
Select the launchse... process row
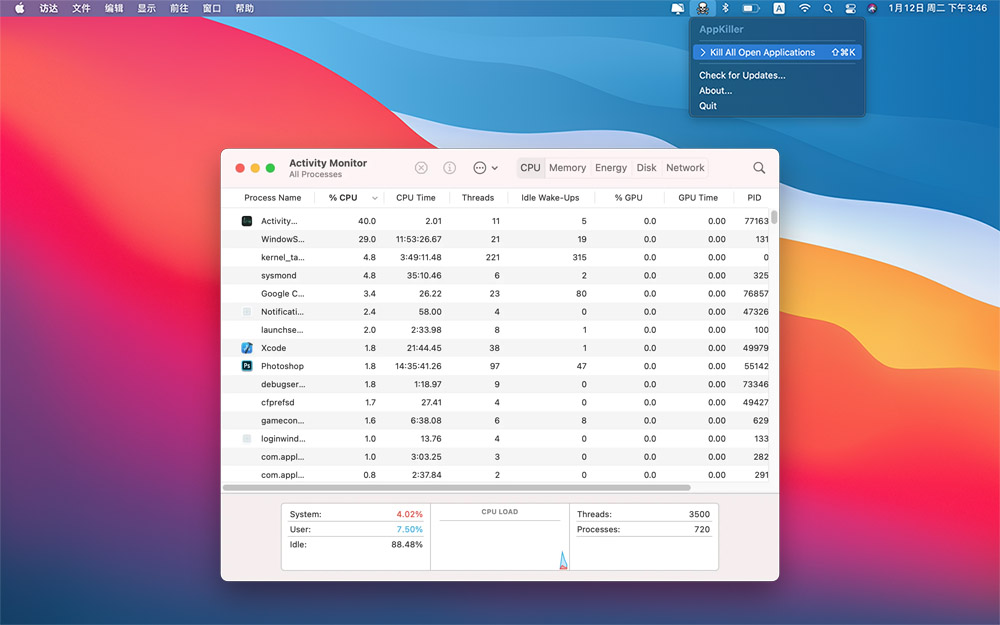[x=496, y=330]
